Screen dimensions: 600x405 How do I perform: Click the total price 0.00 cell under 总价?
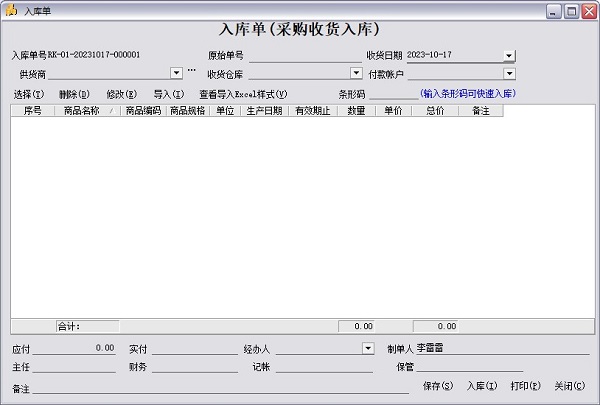tap(435, 327)
